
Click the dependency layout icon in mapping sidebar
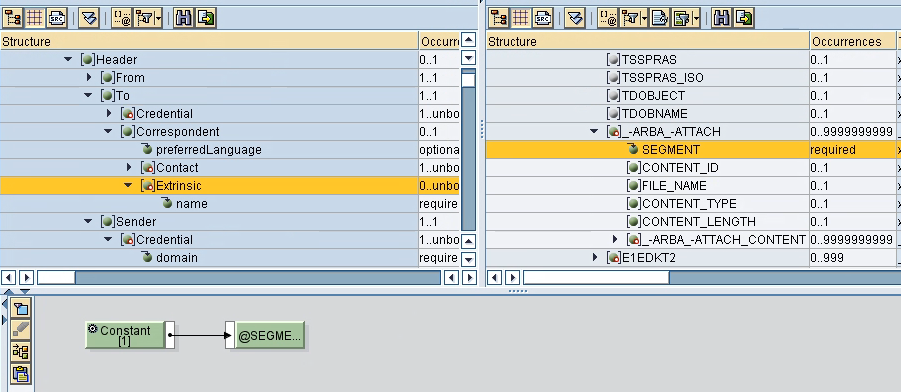pos(21,352)
